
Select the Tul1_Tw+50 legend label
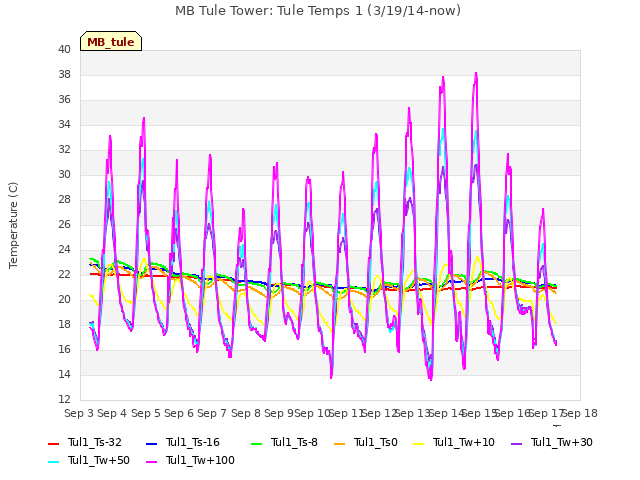pyautogui.click(x=99, y=460)
